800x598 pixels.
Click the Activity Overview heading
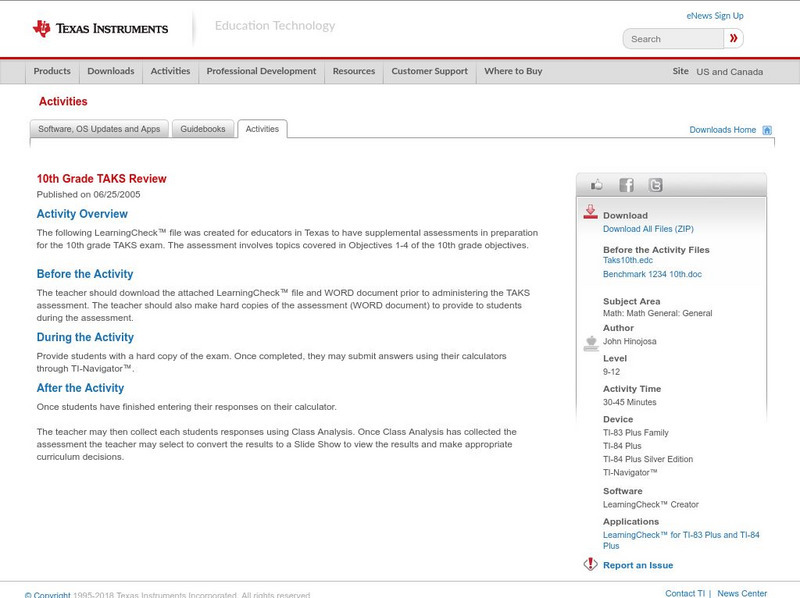pos(82,214)
